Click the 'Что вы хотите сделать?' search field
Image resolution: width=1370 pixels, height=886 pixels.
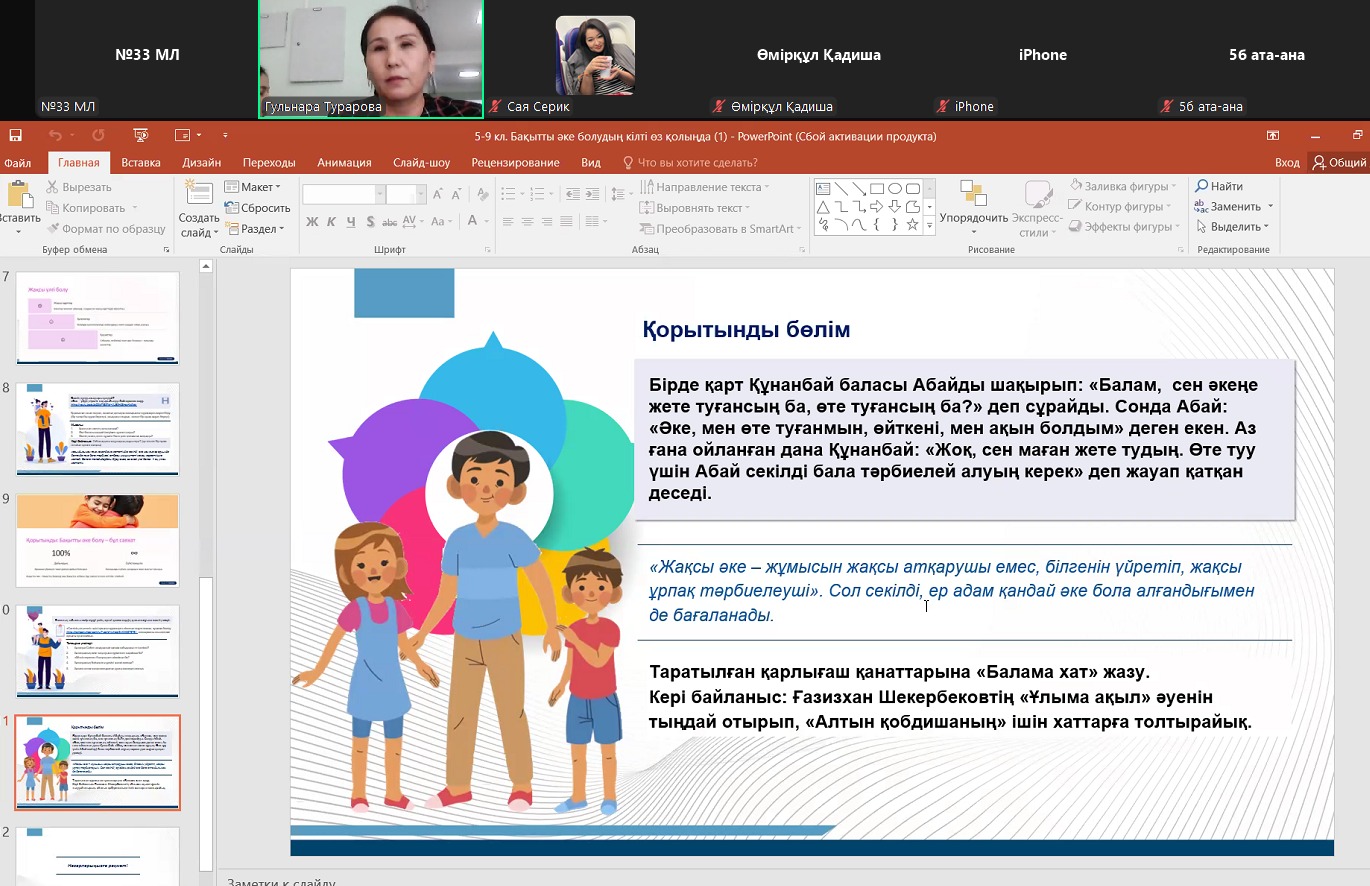[697, 163]
